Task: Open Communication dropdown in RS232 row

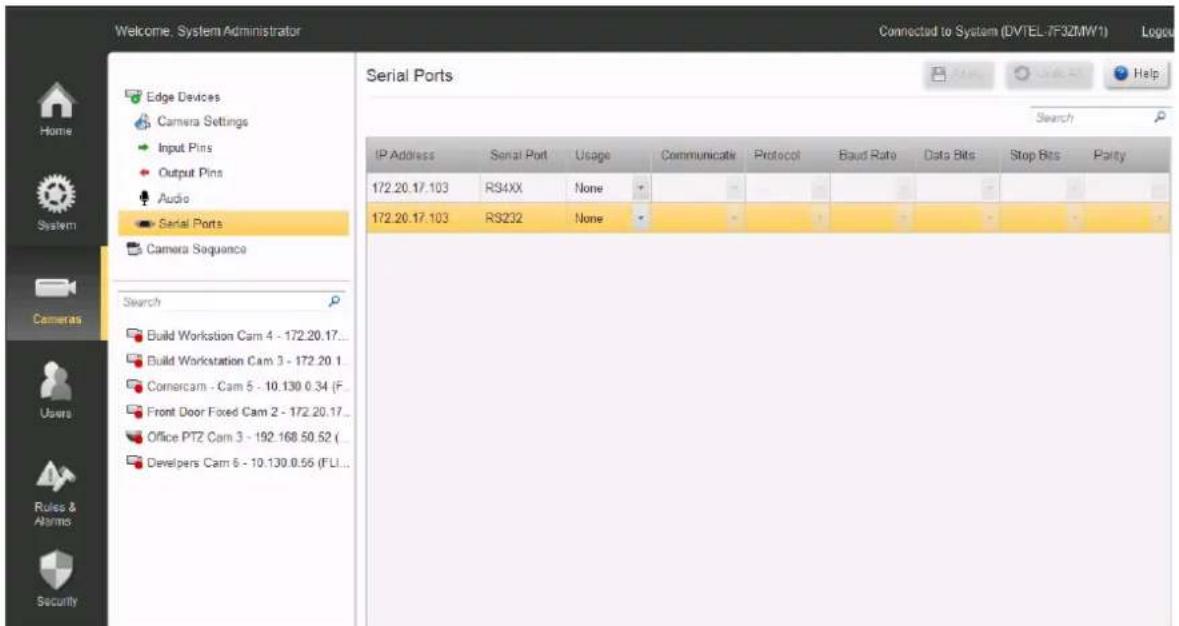Action: [x=734, y=218]
